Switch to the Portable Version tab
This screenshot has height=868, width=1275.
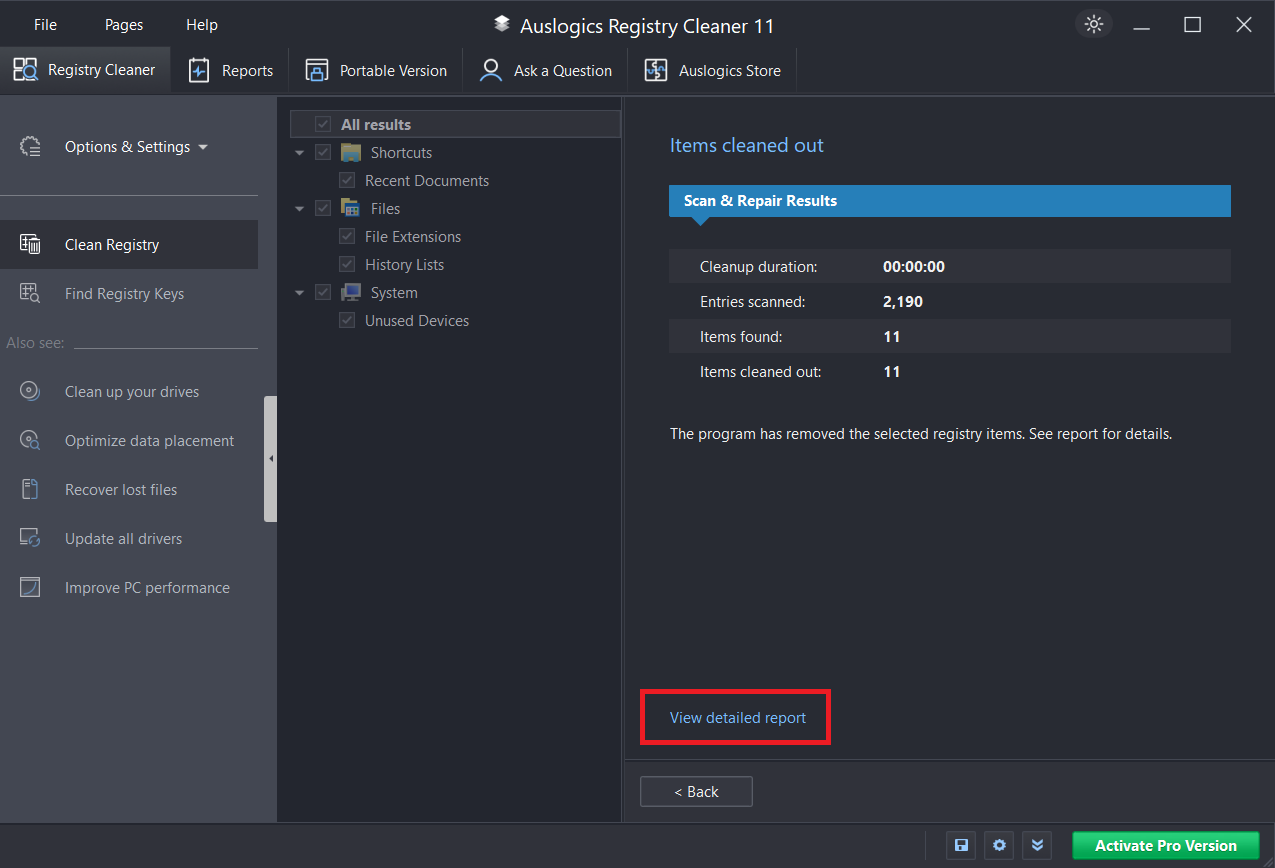click(376, 70)
